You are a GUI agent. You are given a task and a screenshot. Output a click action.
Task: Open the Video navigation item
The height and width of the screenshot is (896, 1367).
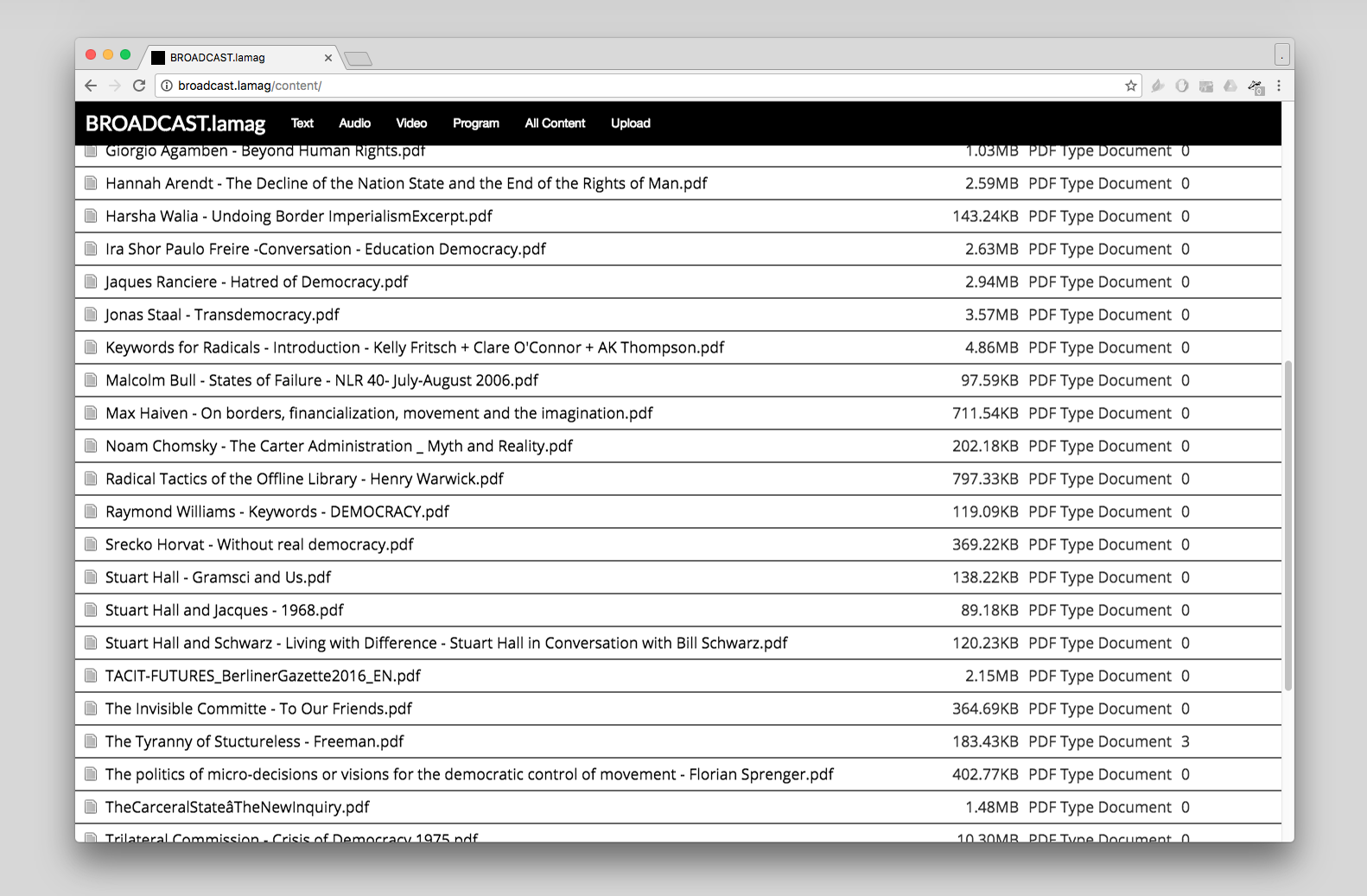point(411,124)
